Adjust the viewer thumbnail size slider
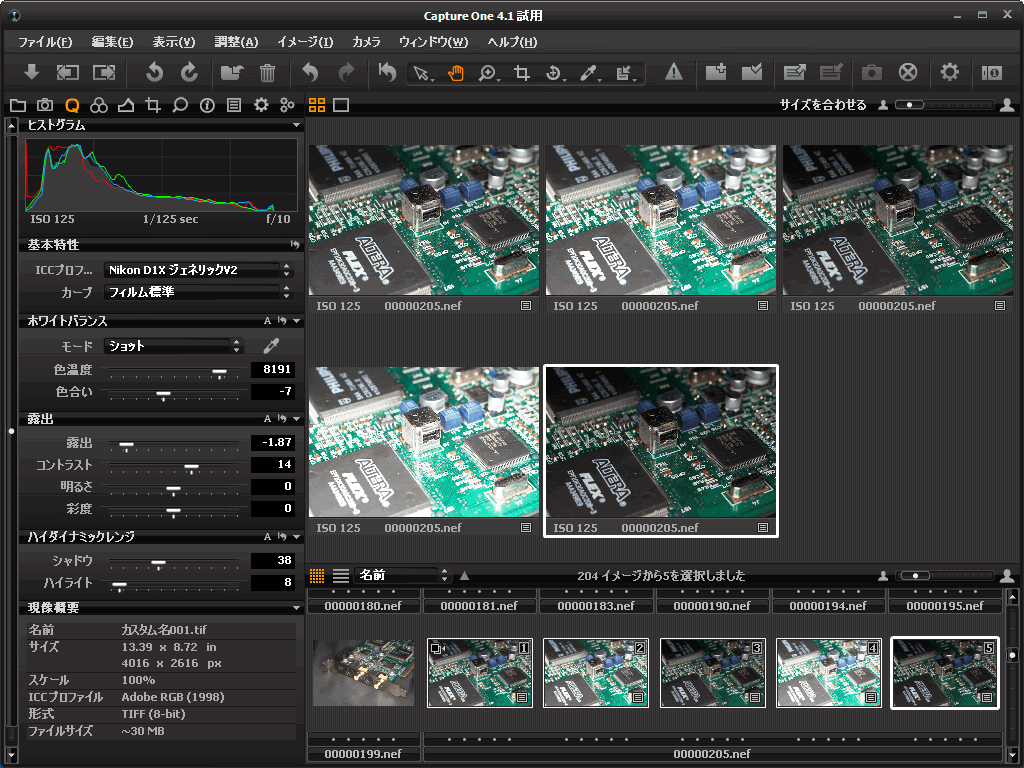 (x=910, y=104)
